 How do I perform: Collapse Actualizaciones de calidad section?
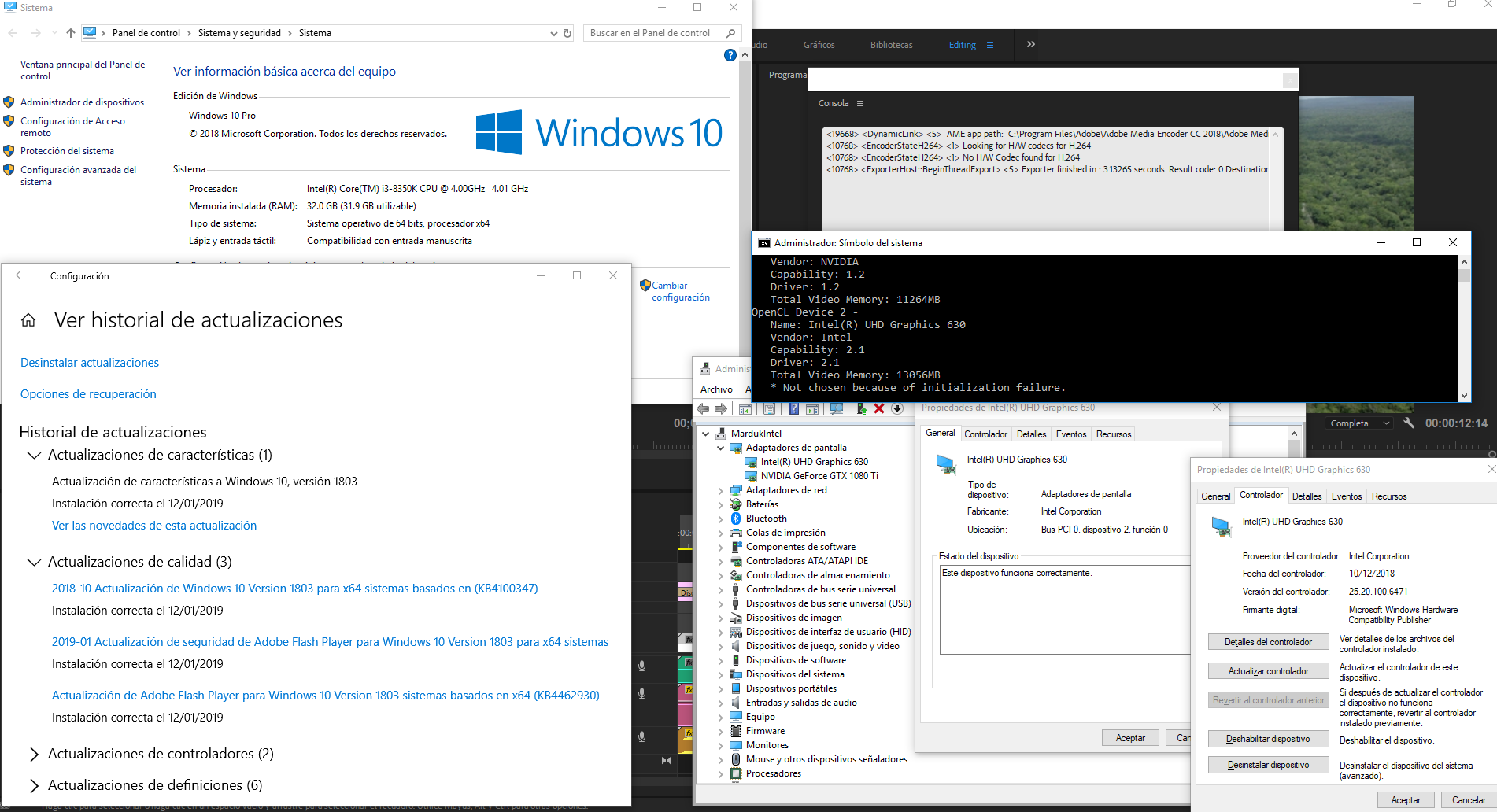click(x=34, y=562)
